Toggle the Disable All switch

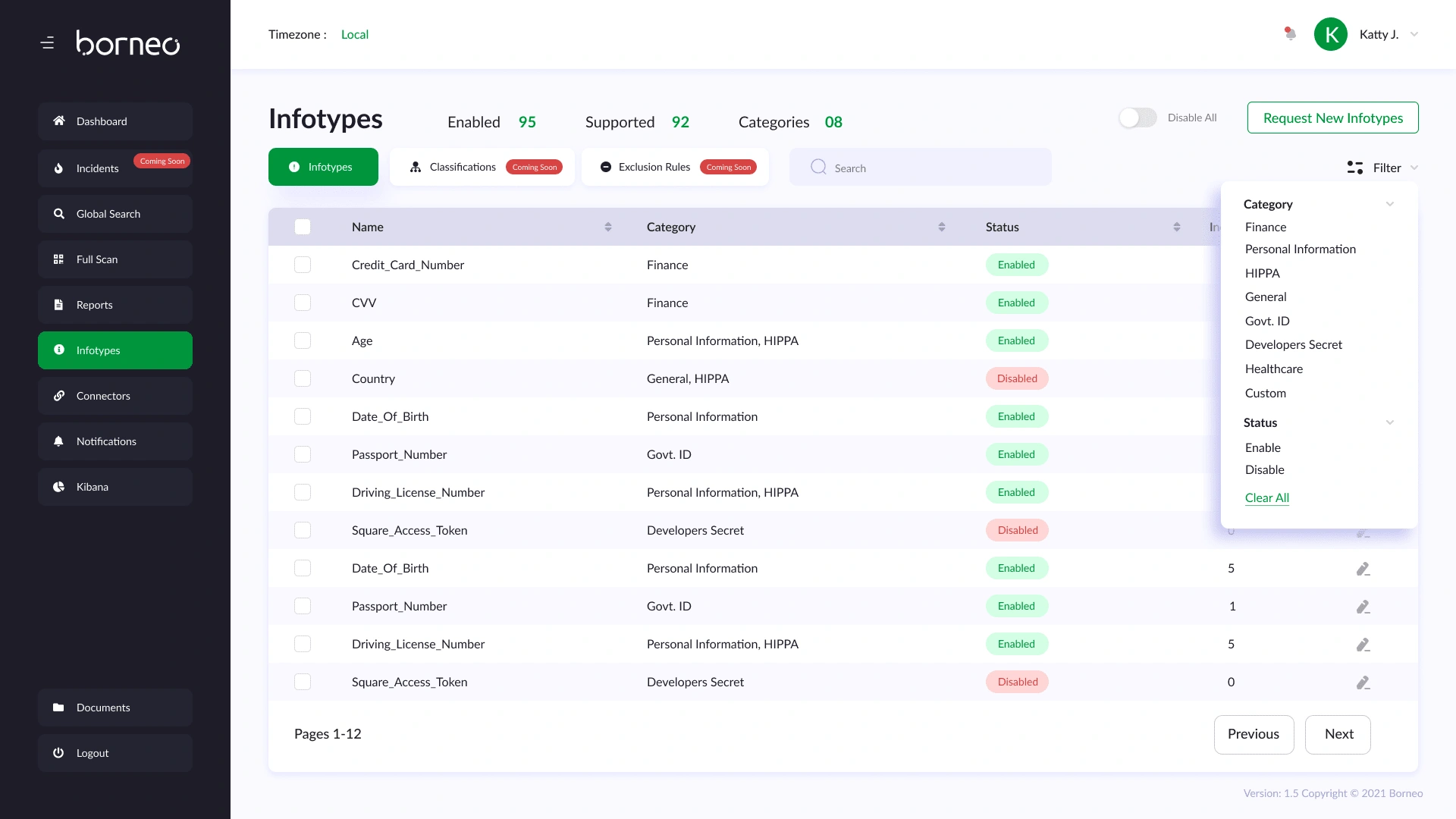1137,118
